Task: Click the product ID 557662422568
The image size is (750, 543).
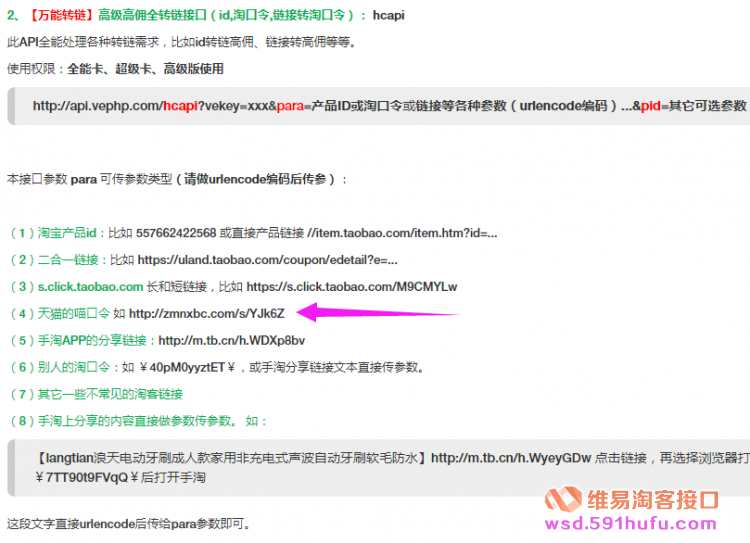Action: click(x=176, y=233)
